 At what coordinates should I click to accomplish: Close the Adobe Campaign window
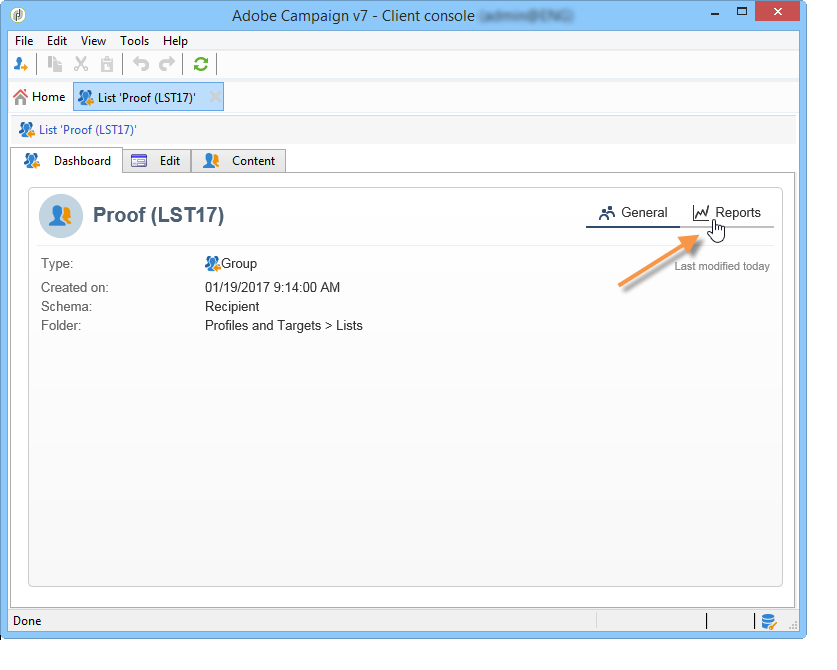coord(777,12)
